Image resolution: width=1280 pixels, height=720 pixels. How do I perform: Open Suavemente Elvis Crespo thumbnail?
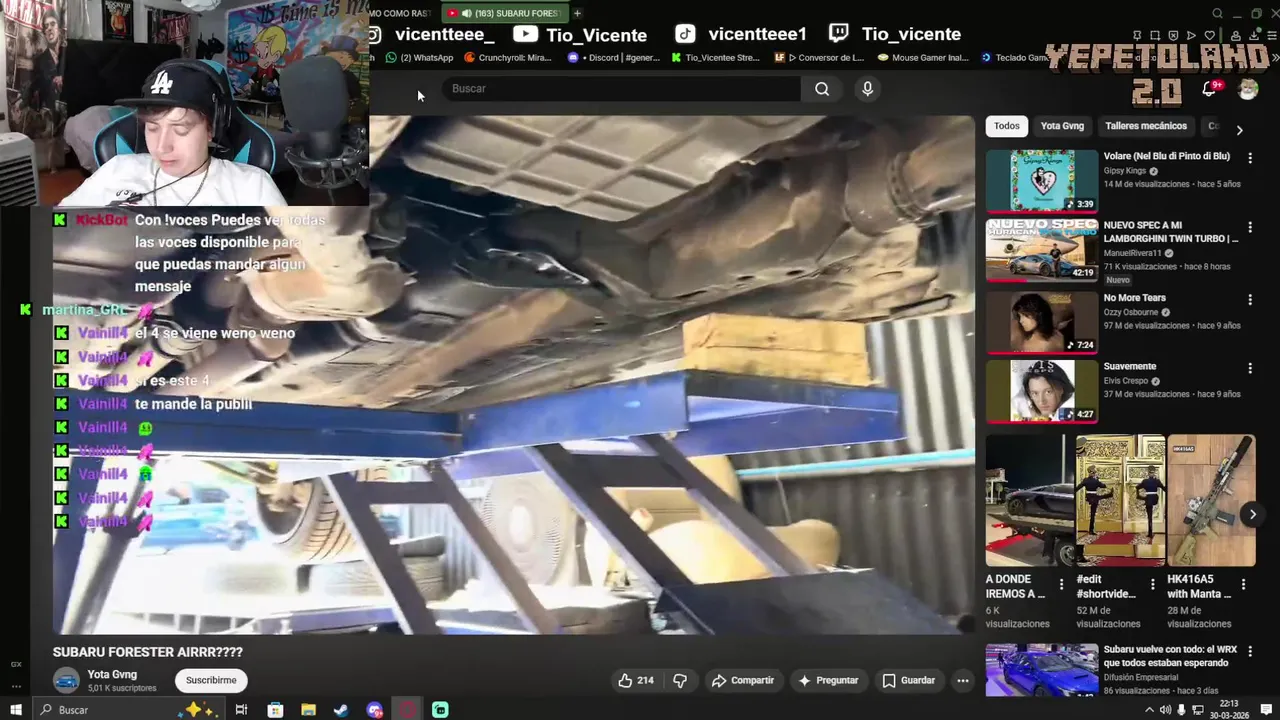pos(1042,391)
